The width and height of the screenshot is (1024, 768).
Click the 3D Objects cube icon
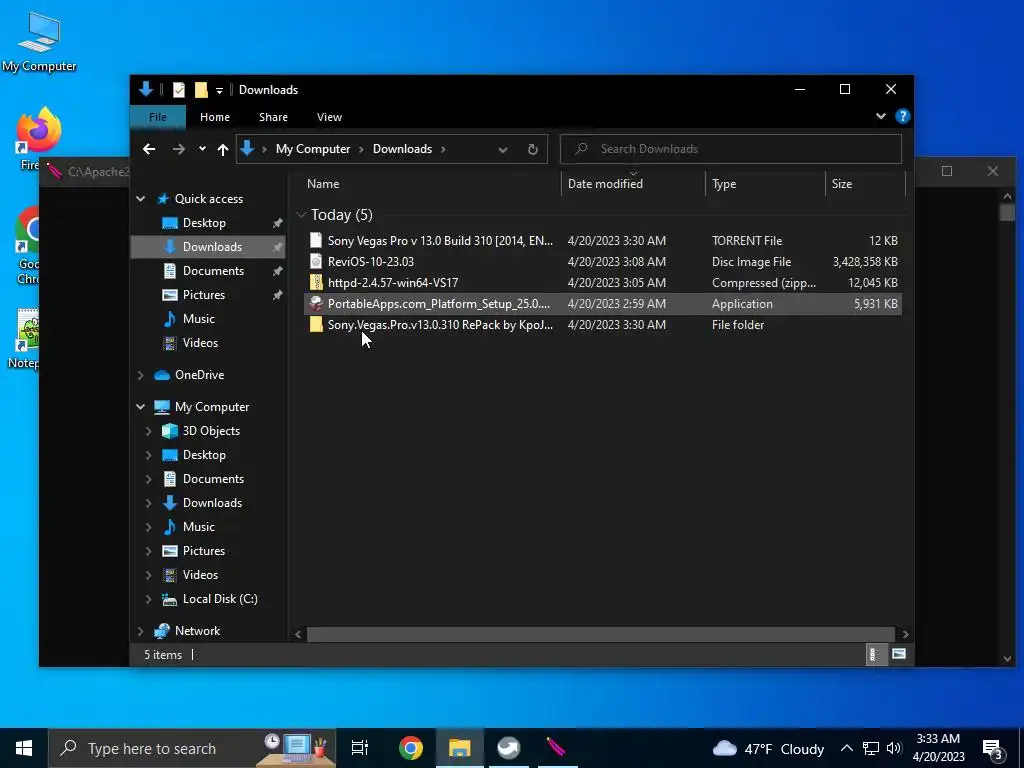(169, 431)
